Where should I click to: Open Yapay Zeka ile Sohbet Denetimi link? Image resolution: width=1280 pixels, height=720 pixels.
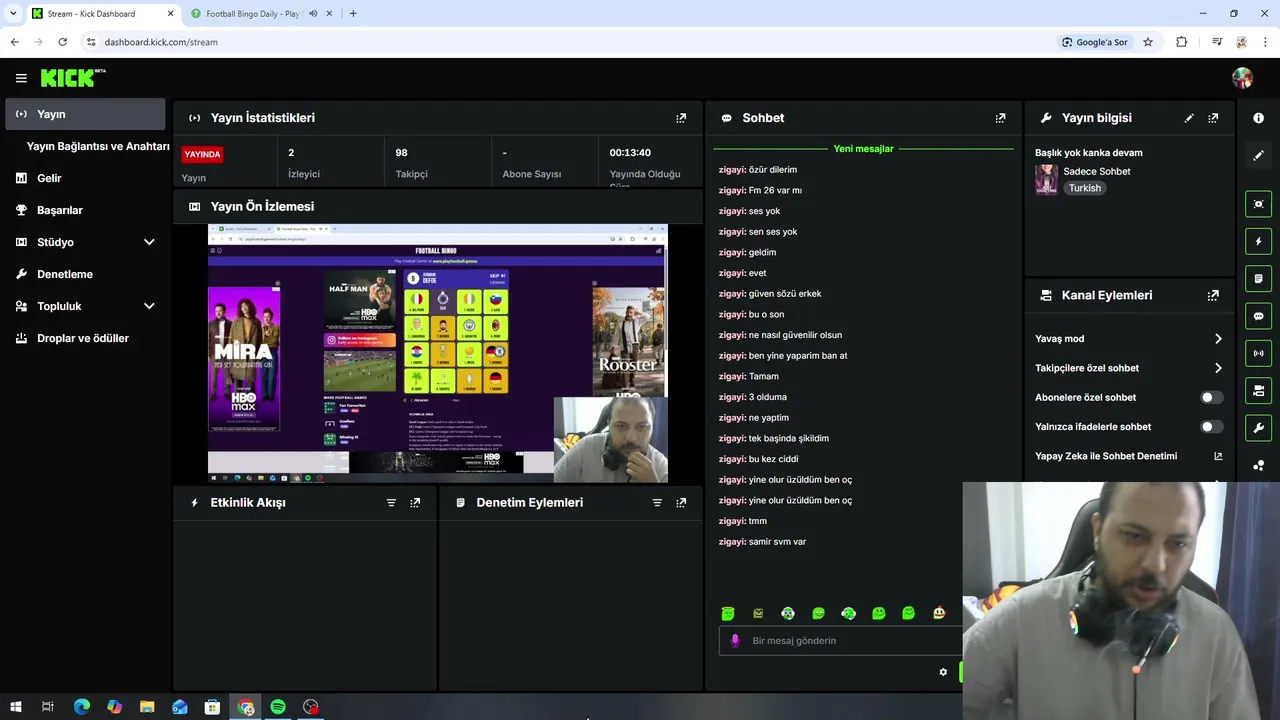point(1128,456)
